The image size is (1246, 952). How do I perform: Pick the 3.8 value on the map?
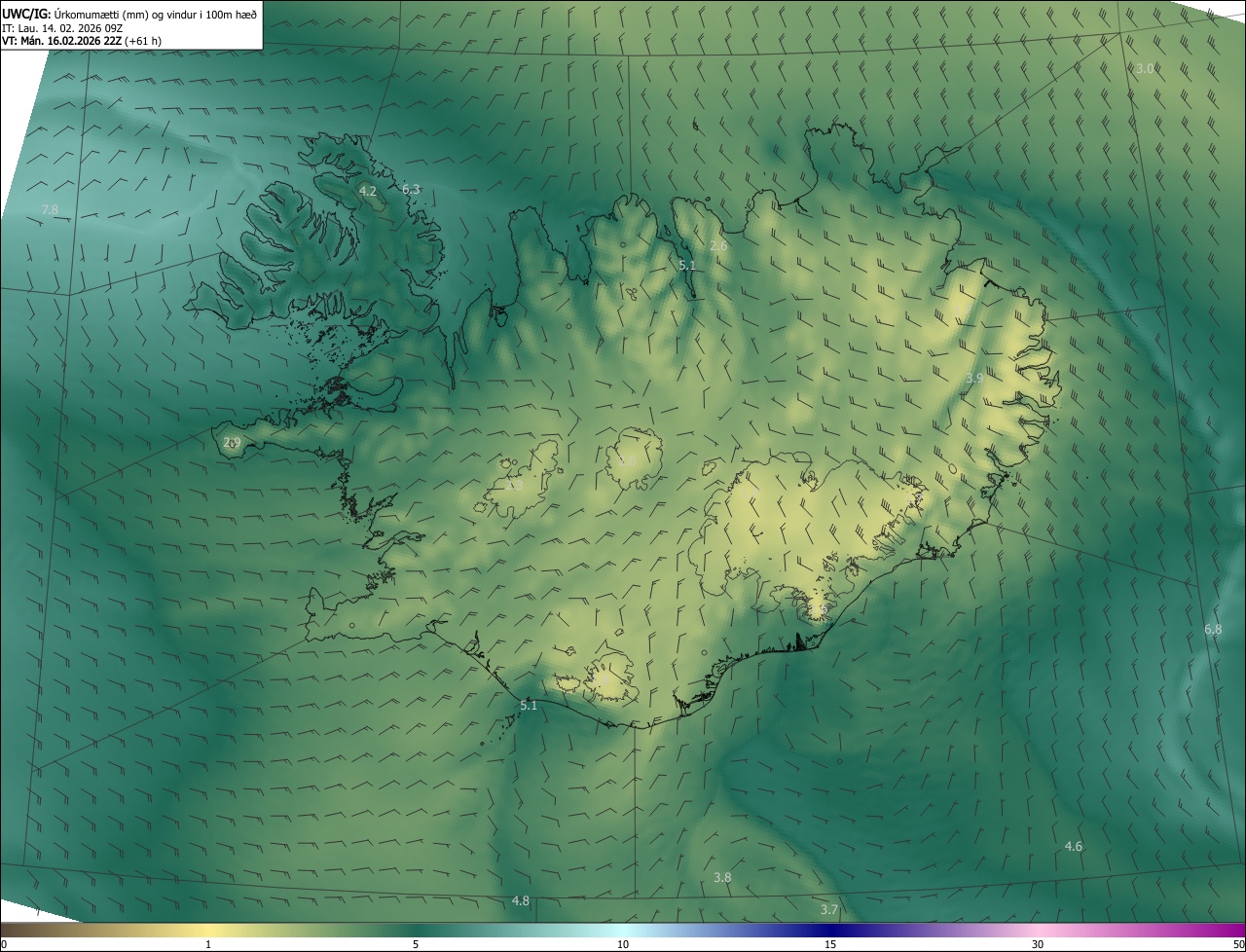tap(722, 878)
